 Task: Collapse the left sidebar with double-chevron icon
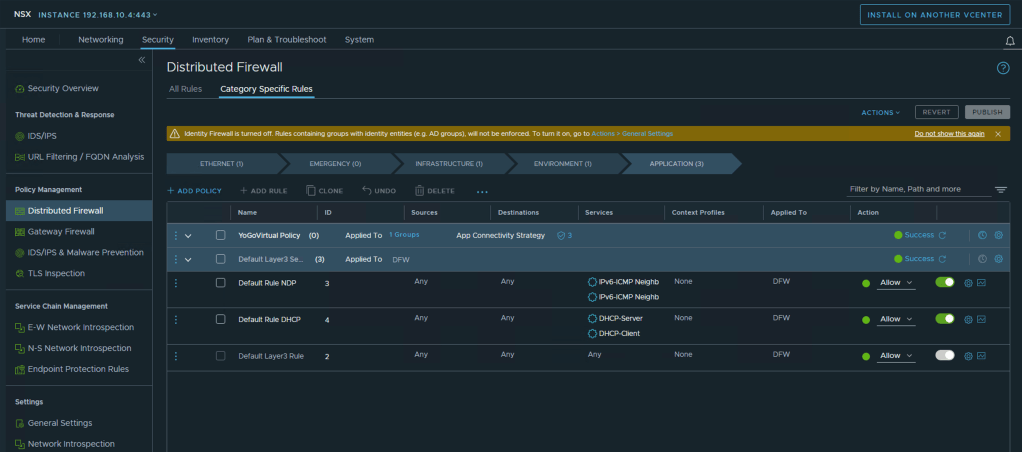pyautogui.click(x=142, y=61)
